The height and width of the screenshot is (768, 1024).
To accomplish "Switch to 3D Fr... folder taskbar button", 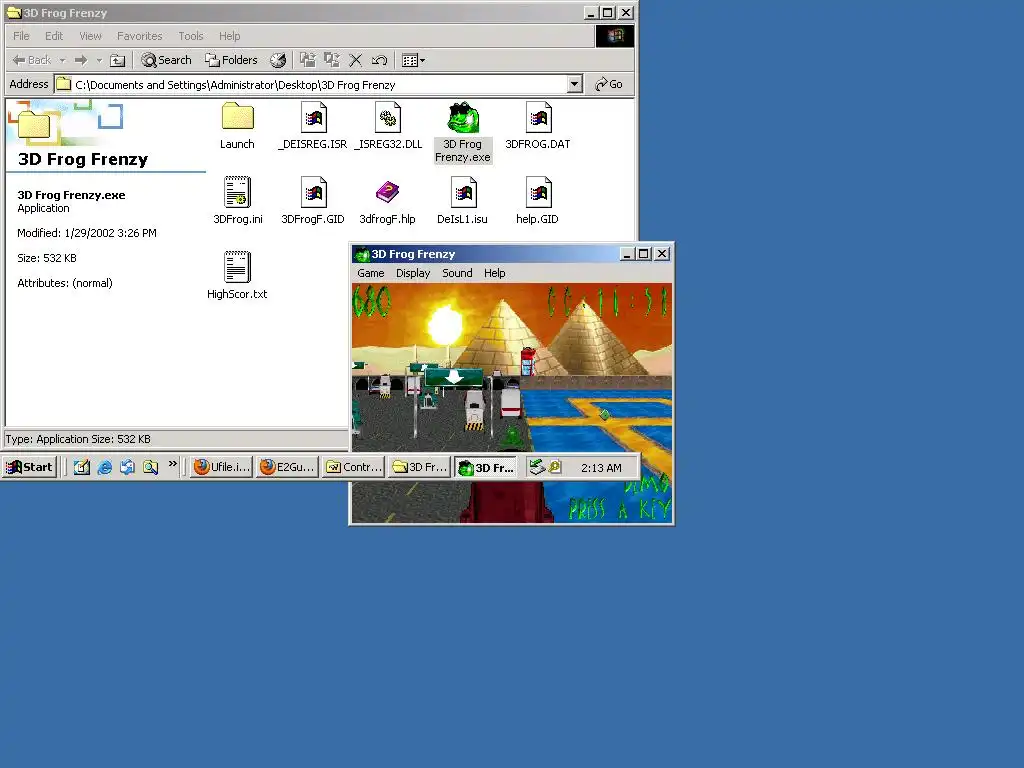I will point(419,467).
